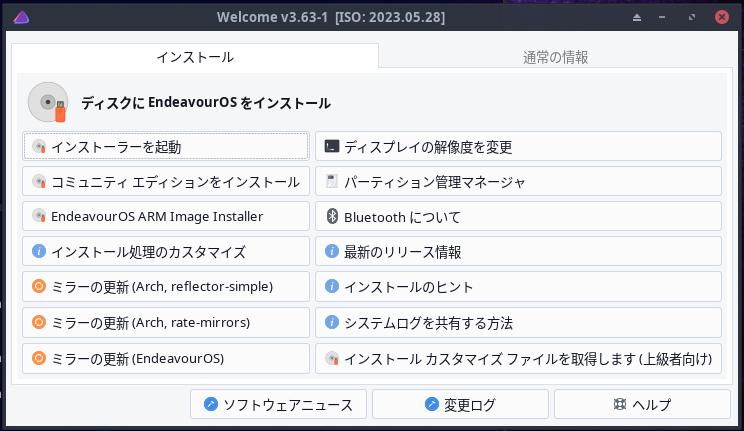Open Bluetooth について information
This screenshot has width=744, height=431.
pyautogui.click(x=518, y=216)
